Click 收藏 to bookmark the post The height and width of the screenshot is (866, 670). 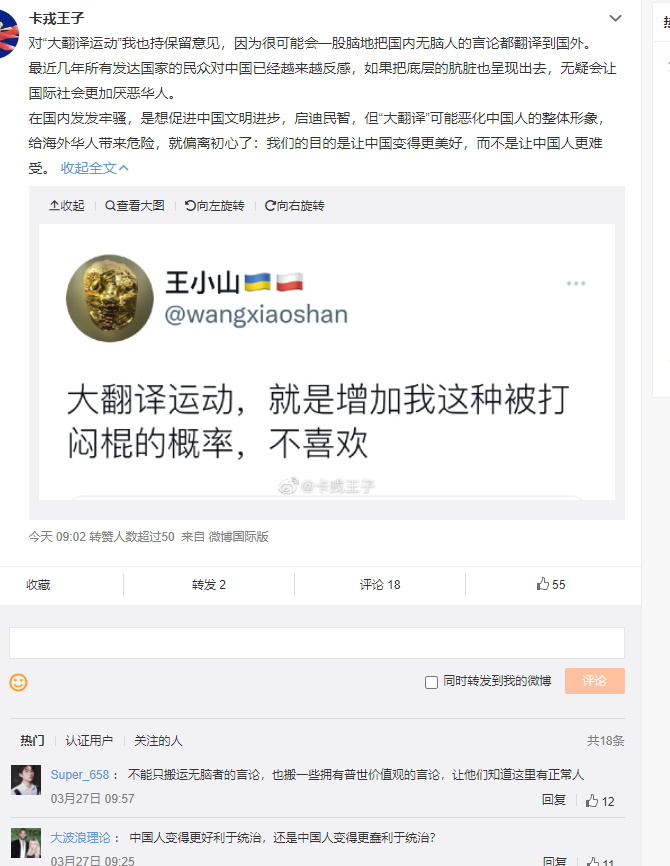[x=38, y=584]
